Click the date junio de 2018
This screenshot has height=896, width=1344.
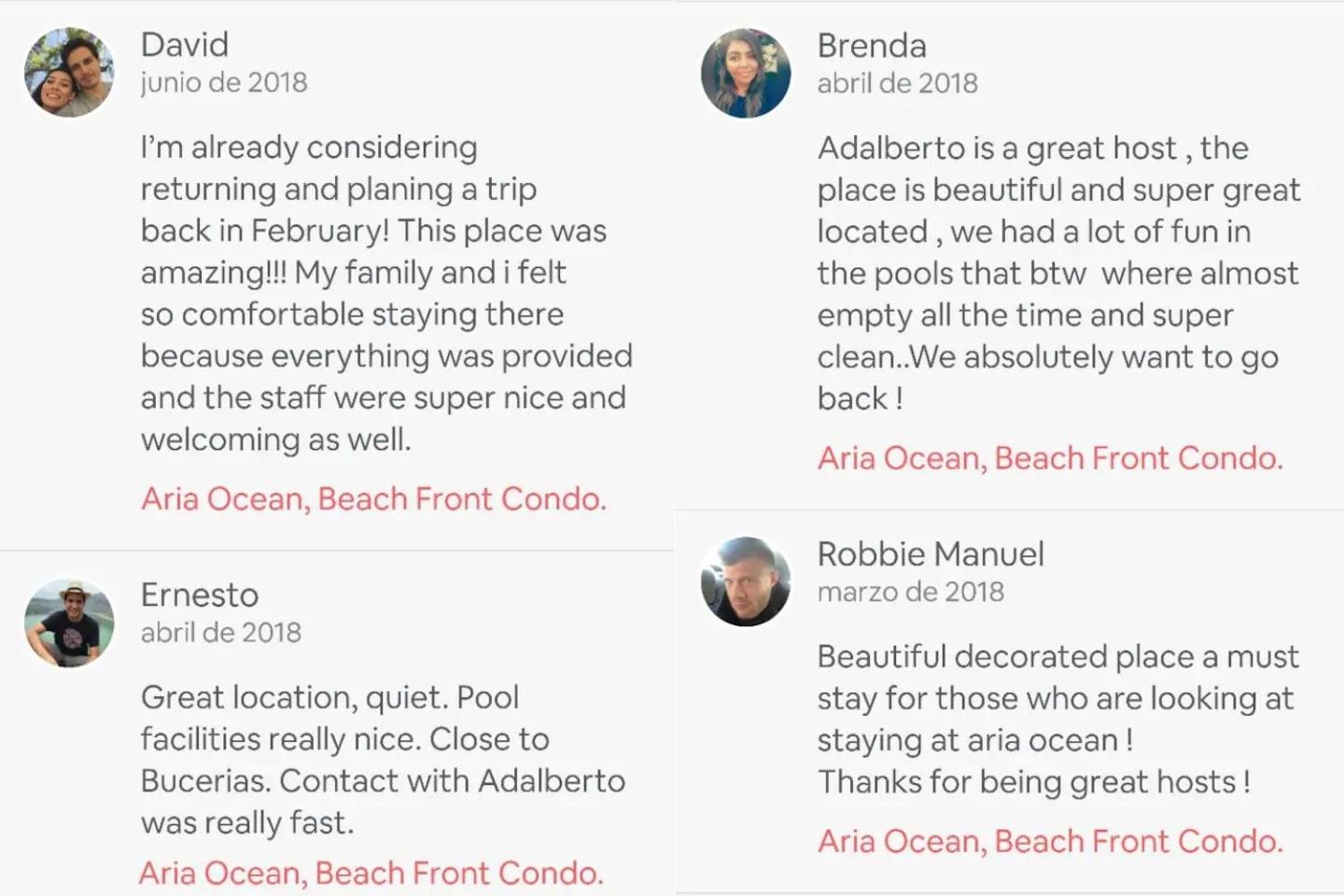(x=224, y=82)
